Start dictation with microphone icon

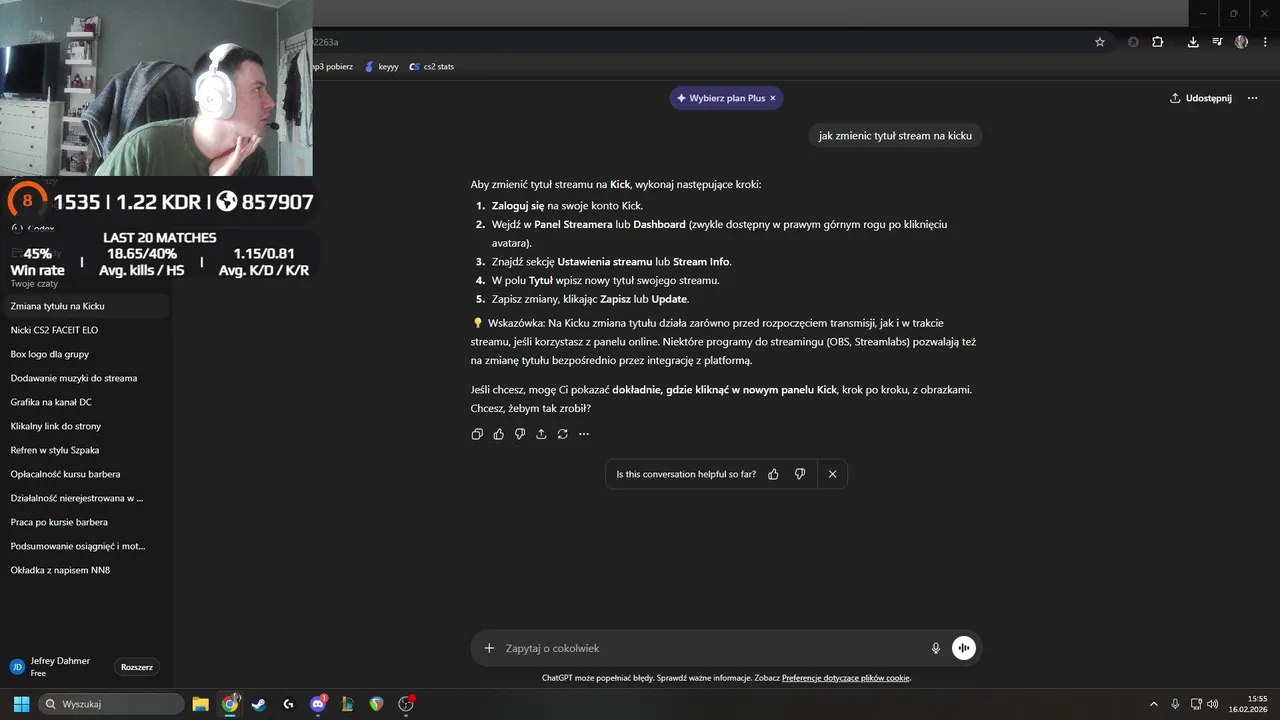coord(936,648)
